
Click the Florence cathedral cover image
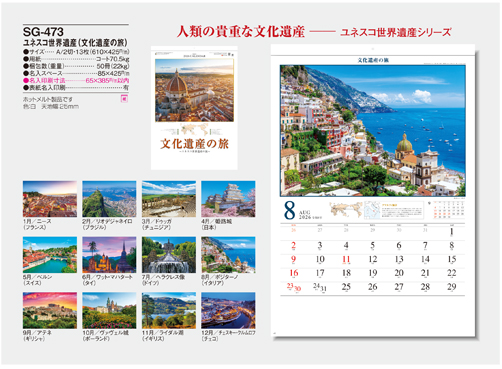point(194,90)
